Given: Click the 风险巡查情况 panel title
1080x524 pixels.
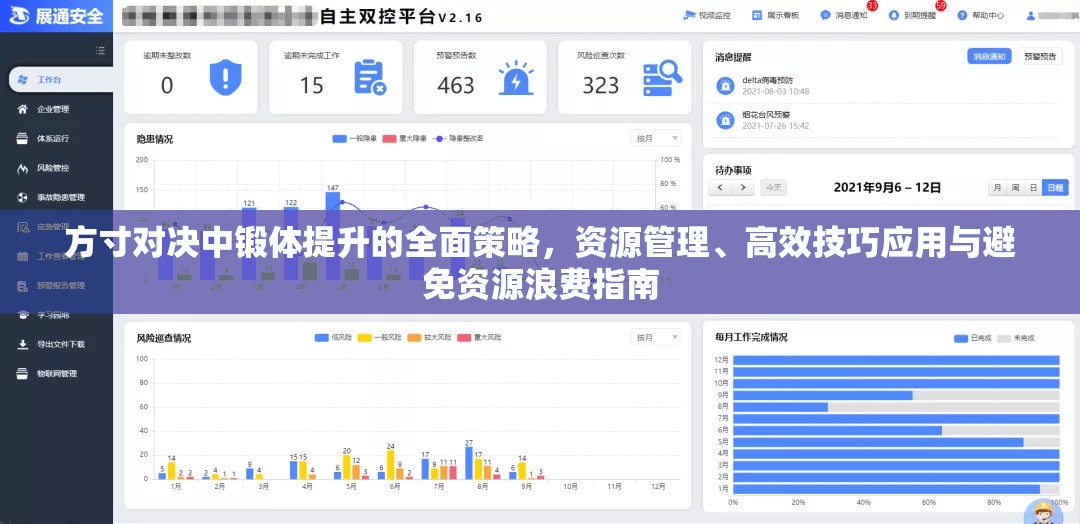Looking at the screenshot, I should [164, 338].
